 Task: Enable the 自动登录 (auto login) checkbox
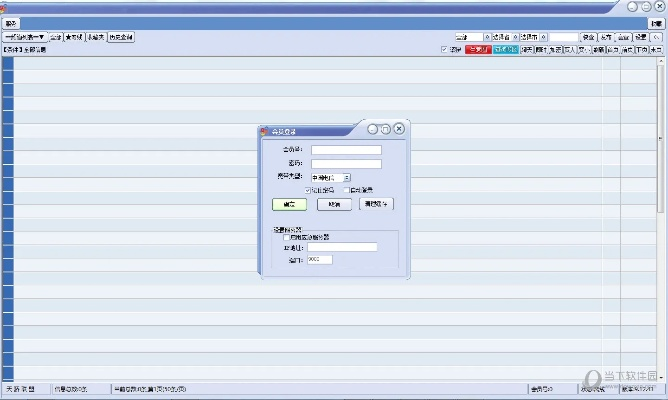coord(347,189)
